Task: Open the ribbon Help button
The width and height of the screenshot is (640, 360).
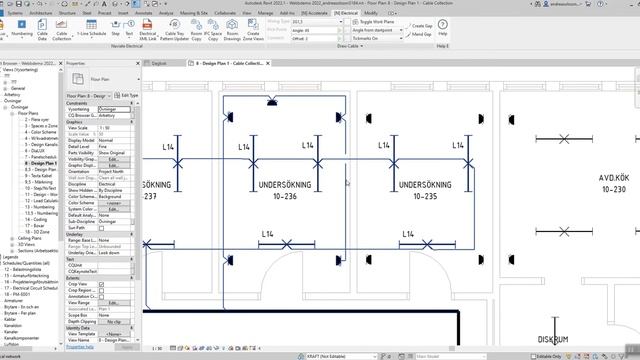Action: point(442,28)
